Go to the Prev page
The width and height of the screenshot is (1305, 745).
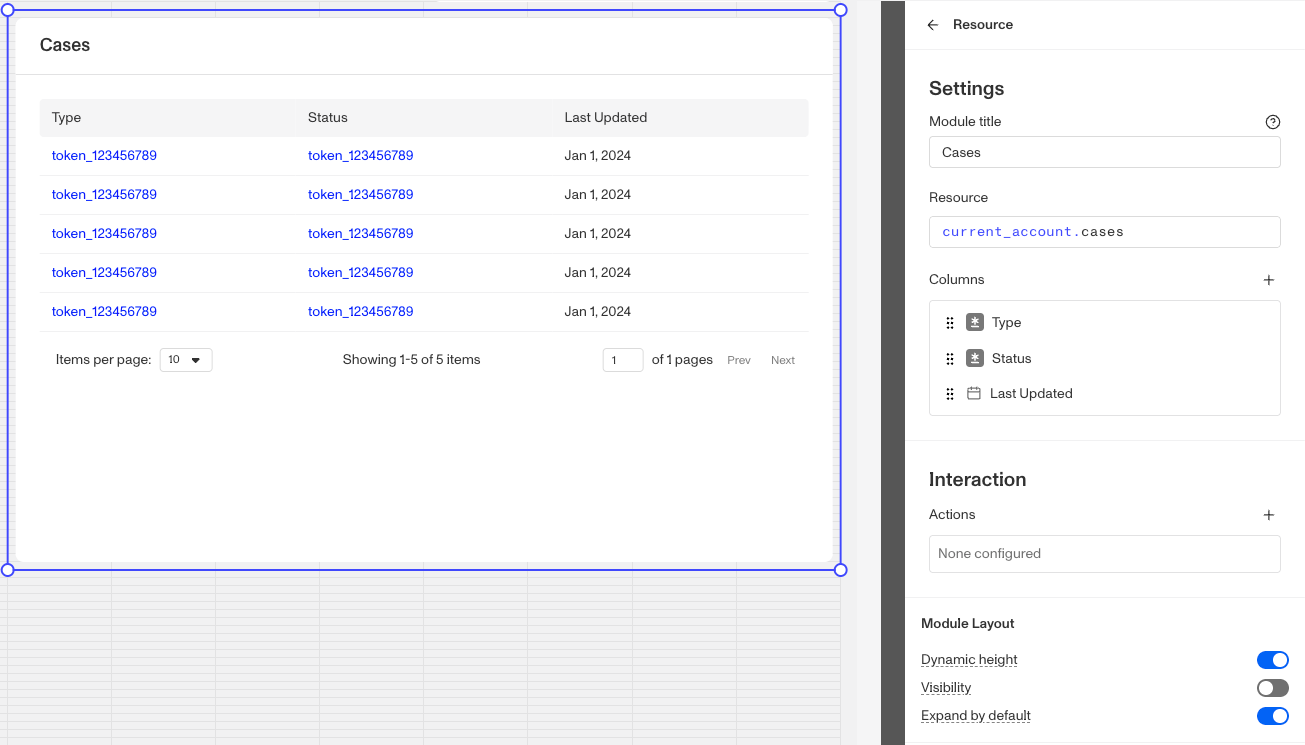[739, 360]
